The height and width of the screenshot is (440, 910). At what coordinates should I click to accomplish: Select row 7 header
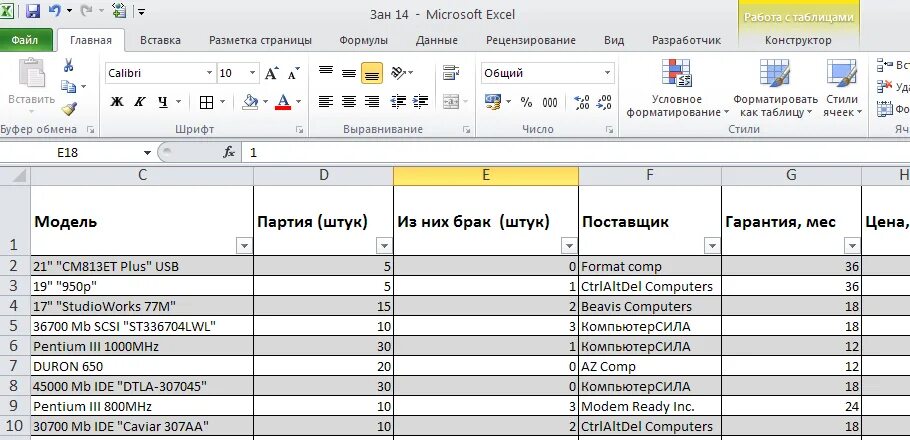coord(15,366)
